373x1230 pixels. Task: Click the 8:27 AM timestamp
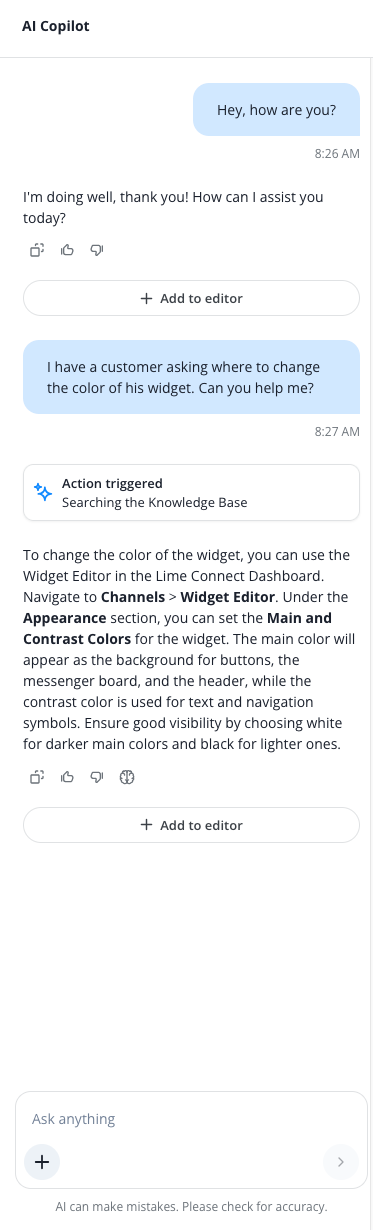337,432
